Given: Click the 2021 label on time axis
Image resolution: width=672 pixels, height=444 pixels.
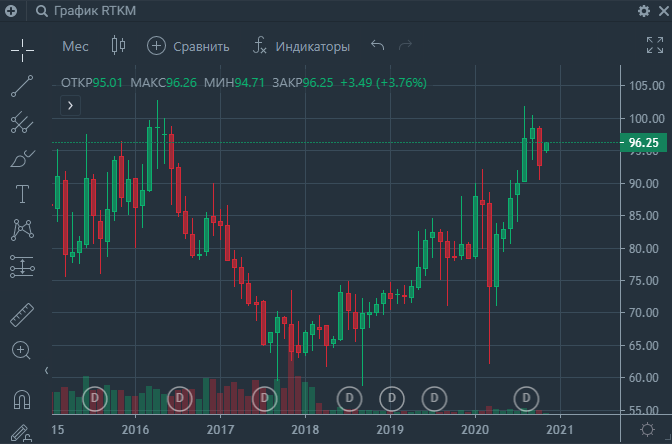Looking at the screenshot, I should (x=560, y=430).
